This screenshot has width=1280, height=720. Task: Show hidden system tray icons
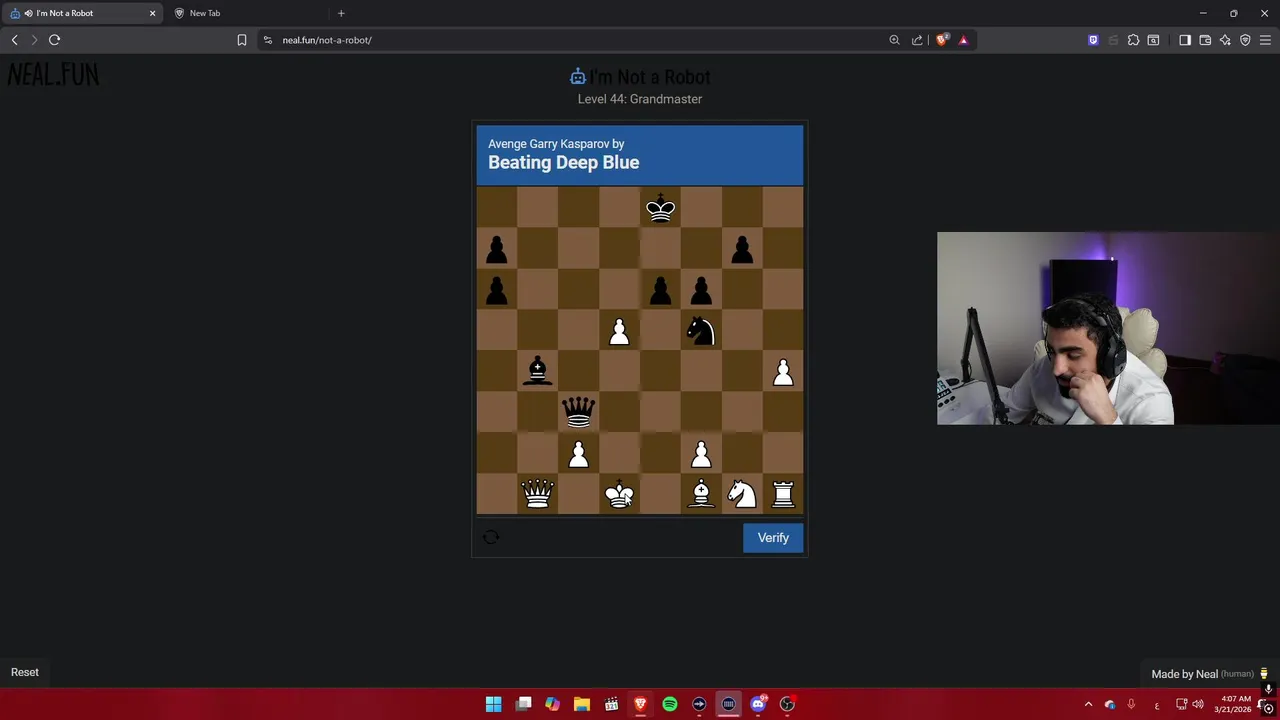(1088, 704)
